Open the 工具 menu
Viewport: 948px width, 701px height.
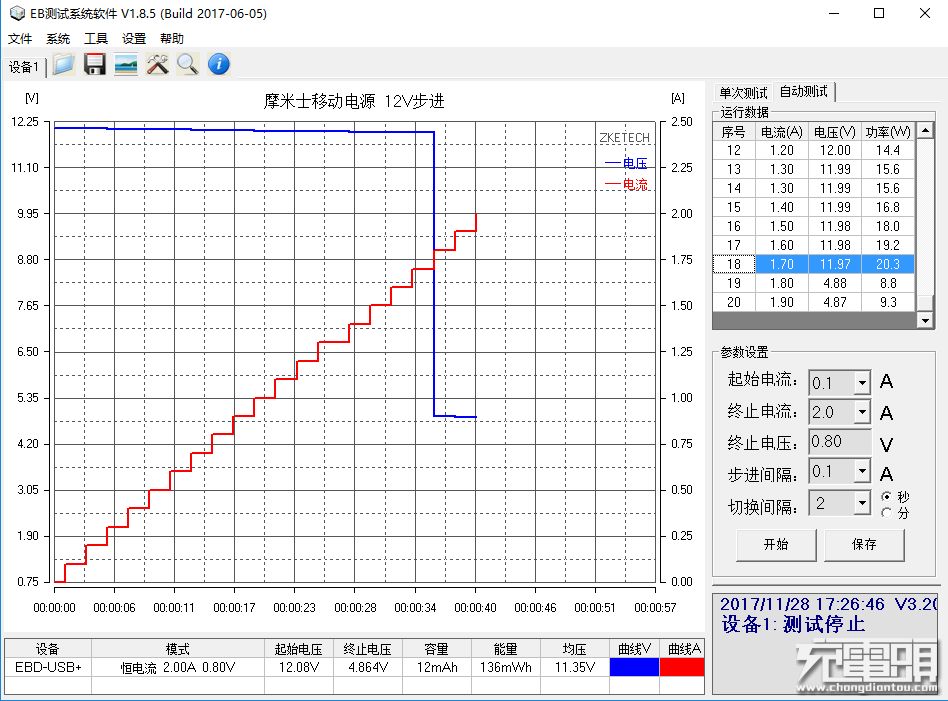(x=96, y=39)
